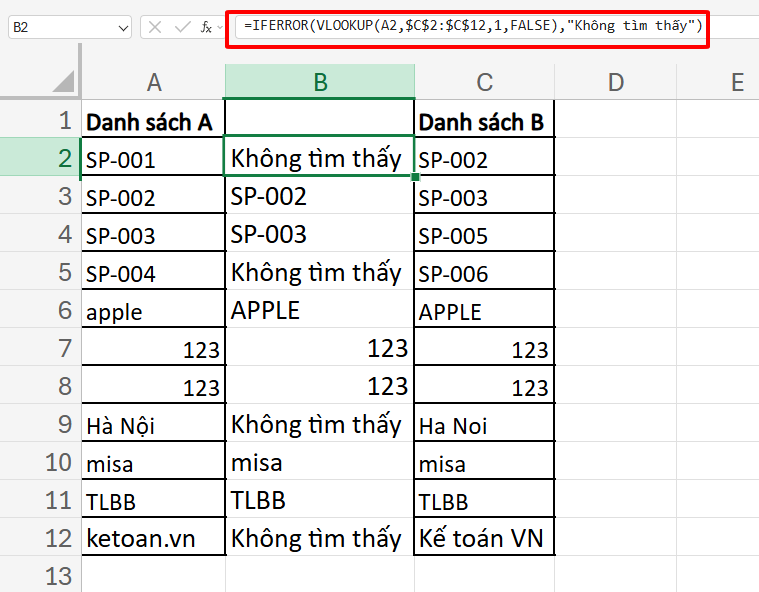Click cell B12 "Không tìm thấy"
Image resolution: width=759 pixels, height=592 pixels.
(319, 537)
